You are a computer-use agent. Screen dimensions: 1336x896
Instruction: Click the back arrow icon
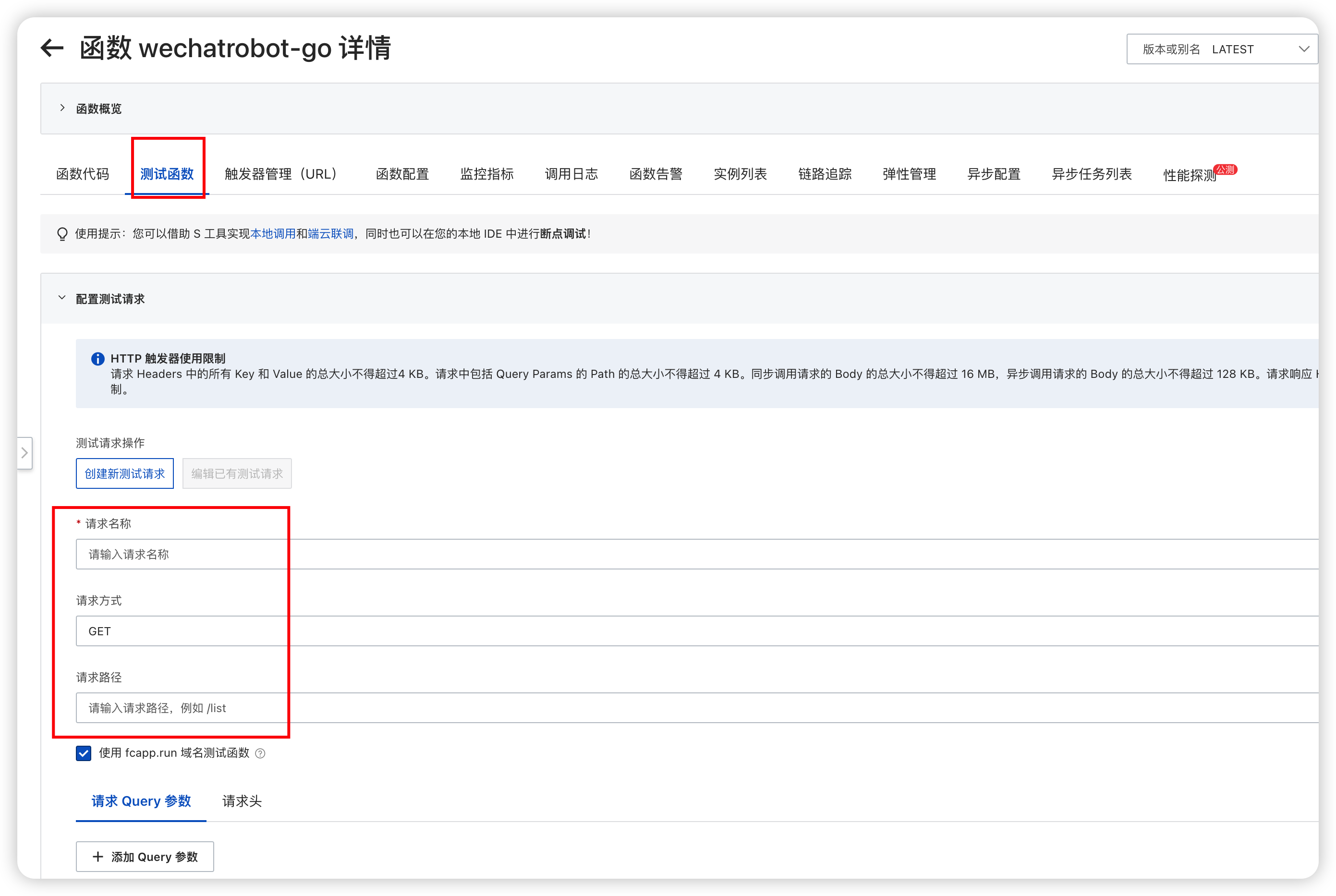[x=52, y=48]
